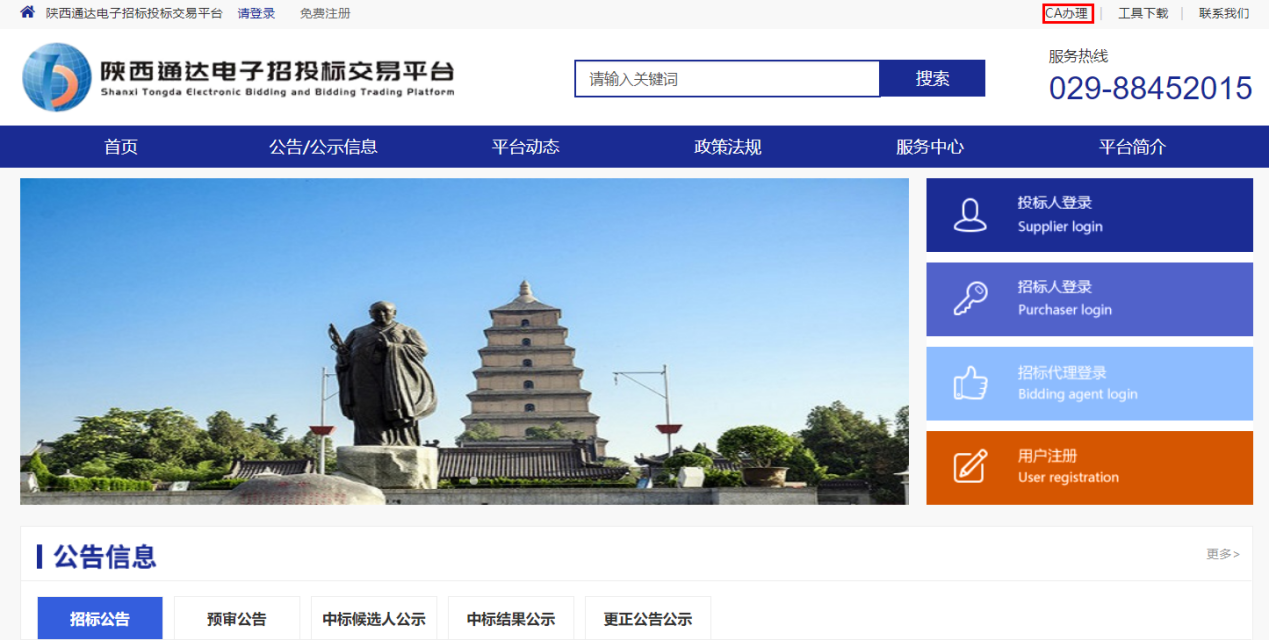The image size is (1269, 640).
Task: Switch to the 更正公告公示 tab
Action: pyautogui.click(x=648, y=618)
